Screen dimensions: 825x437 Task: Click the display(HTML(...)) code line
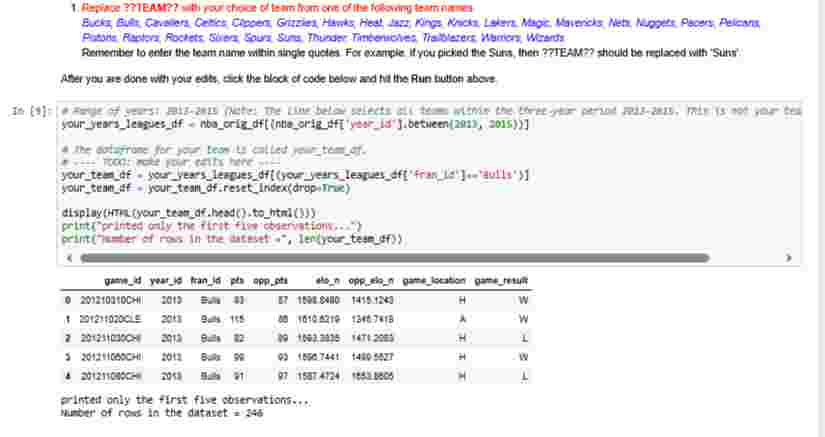tap(189, 213)
